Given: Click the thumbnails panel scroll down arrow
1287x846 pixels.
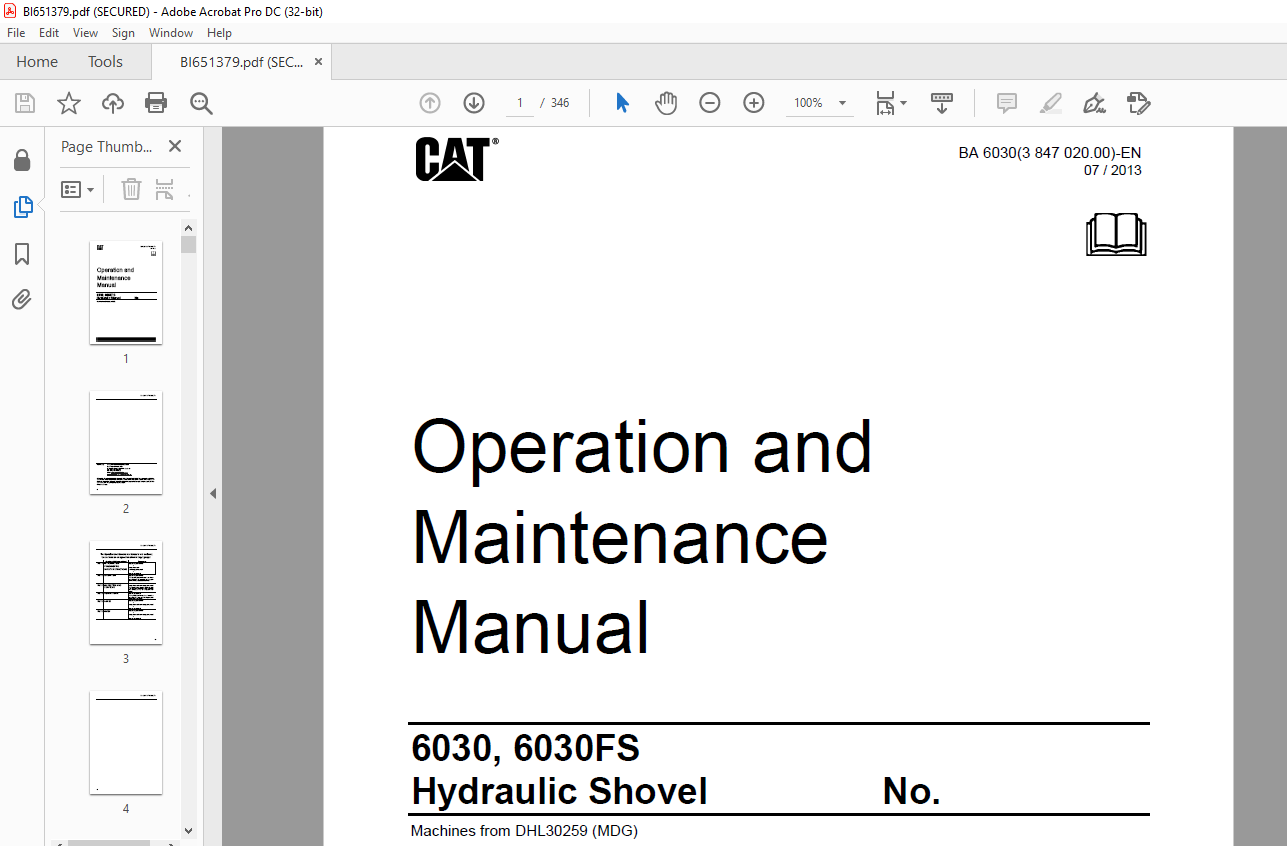Looking at the screenshot, I should coord(188,830).
